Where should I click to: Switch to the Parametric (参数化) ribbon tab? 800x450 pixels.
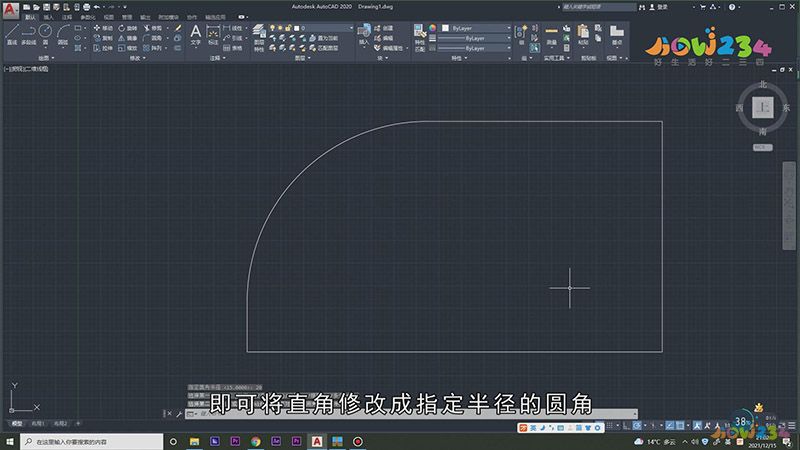click(x=88, y=17)
